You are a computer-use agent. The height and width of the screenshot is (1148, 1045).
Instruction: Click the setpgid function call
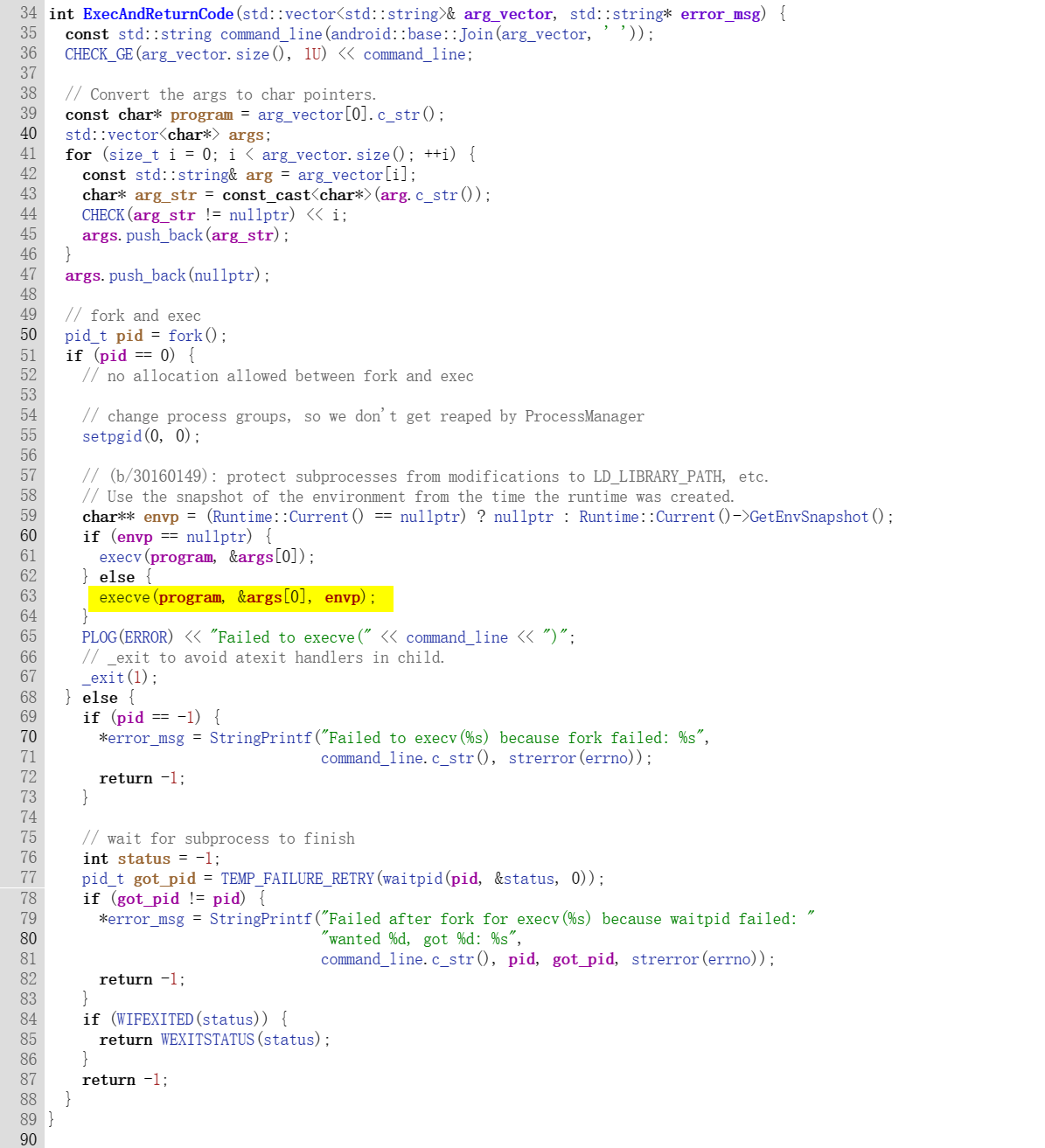click(x=112, y=436)
